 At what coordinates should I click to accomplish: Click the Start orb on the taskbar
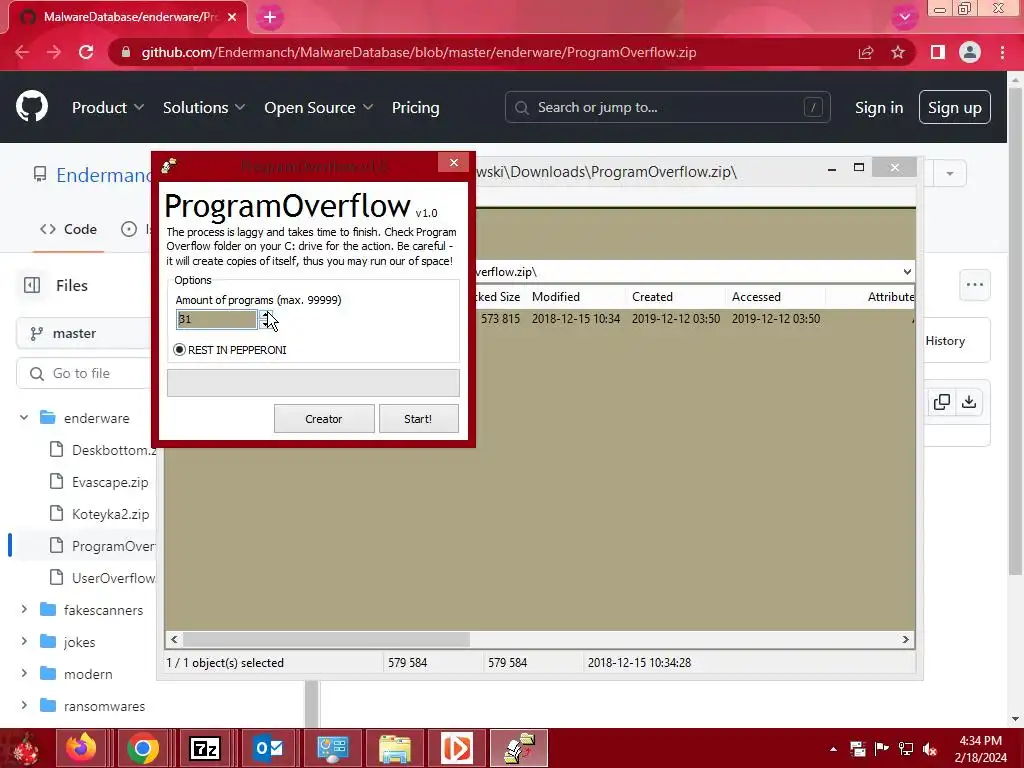[26, 749]
